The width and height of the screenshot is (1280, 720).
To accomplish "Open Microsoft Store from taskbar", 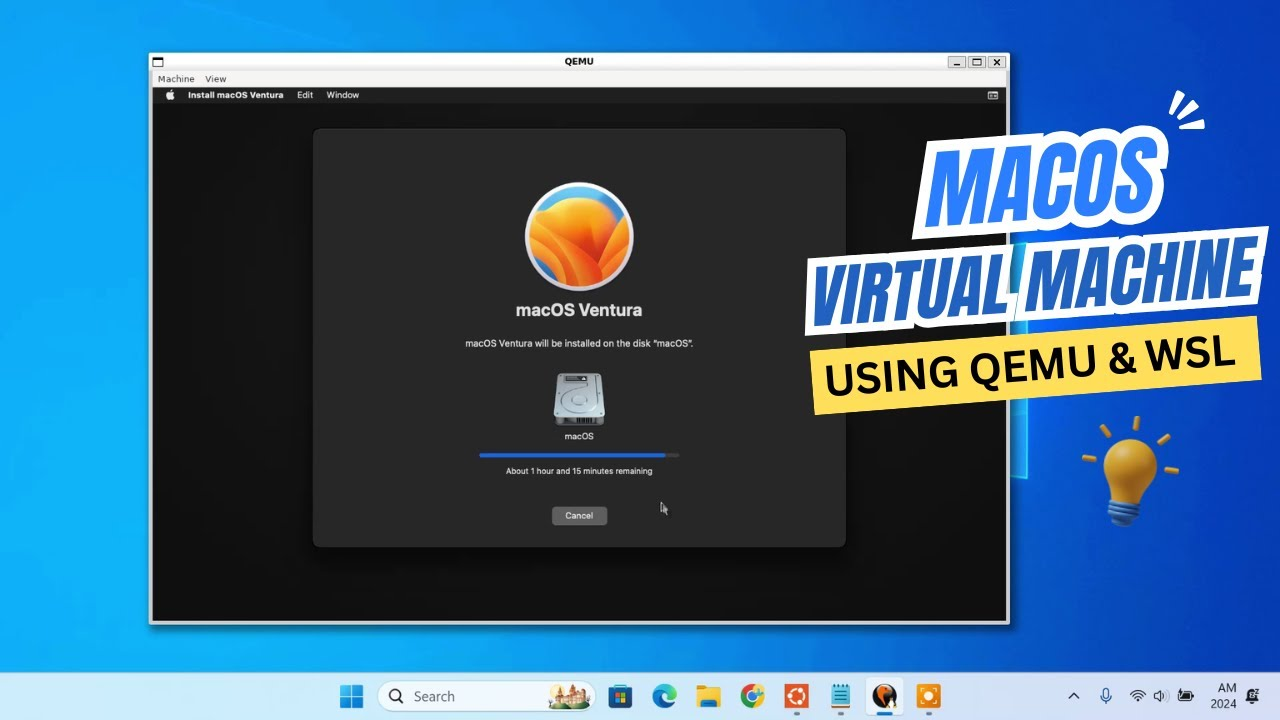I will (620, 696).
